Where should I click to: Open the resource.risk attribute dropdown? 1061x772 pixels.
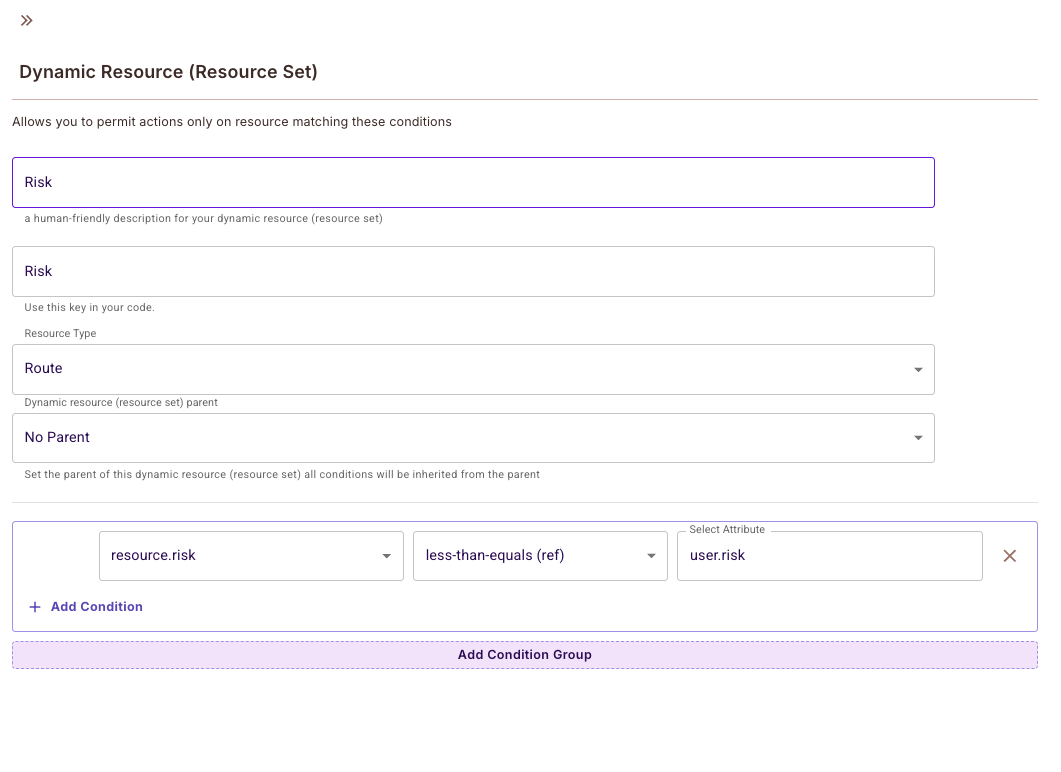tap(250, 555)
